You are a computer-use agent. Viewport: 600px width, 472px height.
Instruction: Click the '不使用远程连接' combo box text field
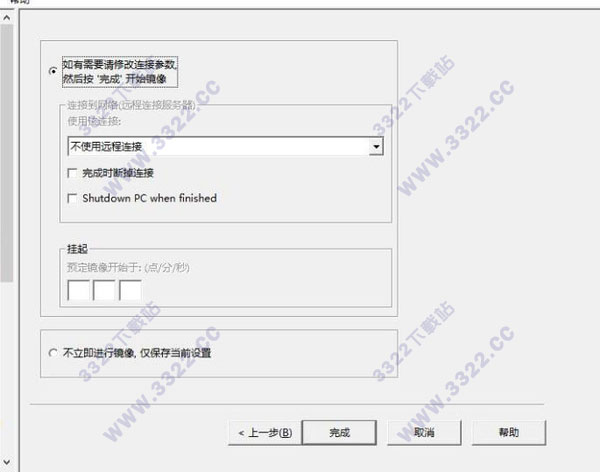pyautogui.click(x=218, y=147)
